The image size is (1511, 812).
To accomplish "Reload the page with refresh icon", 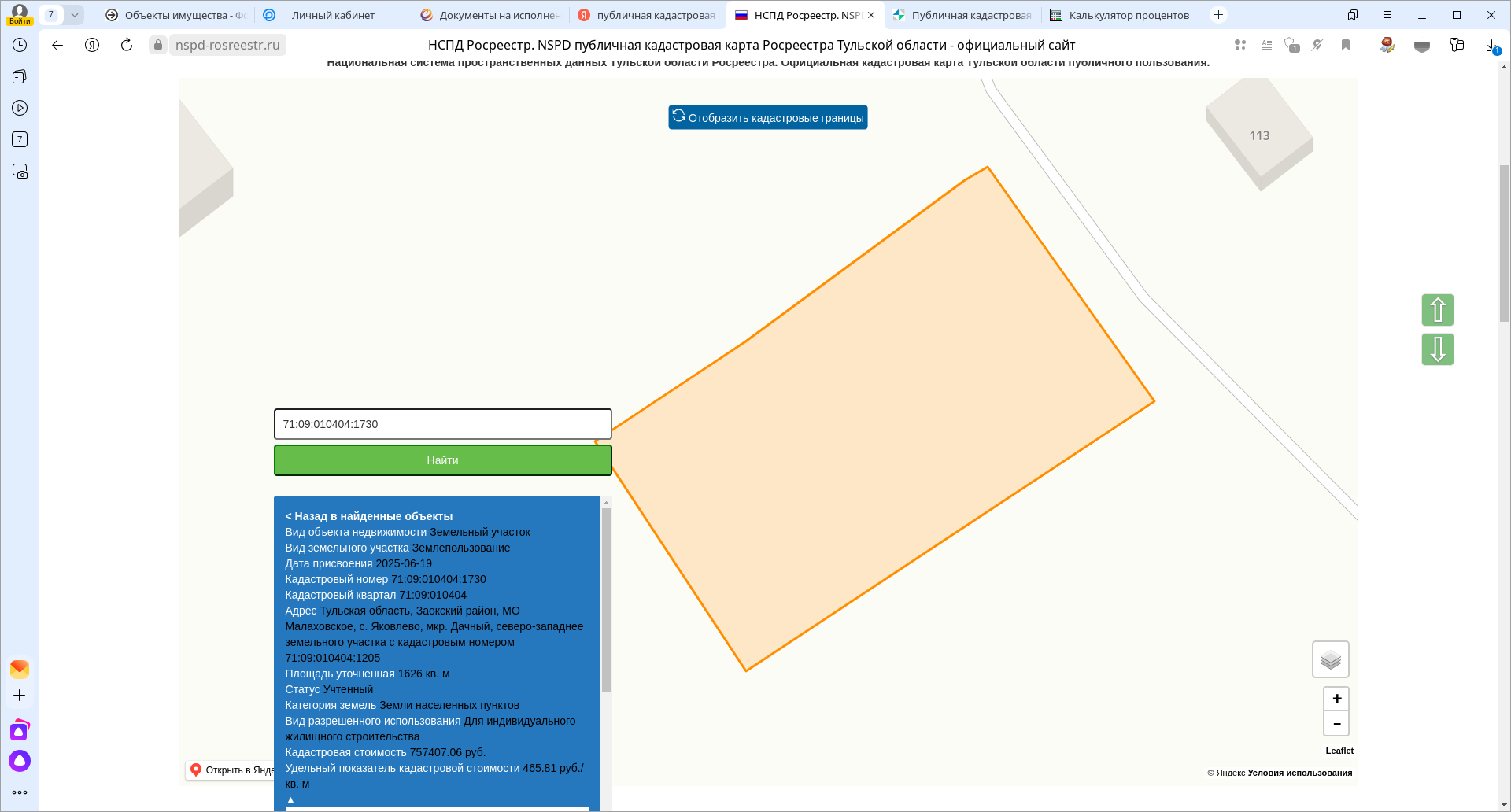I will tap(127, 45).
